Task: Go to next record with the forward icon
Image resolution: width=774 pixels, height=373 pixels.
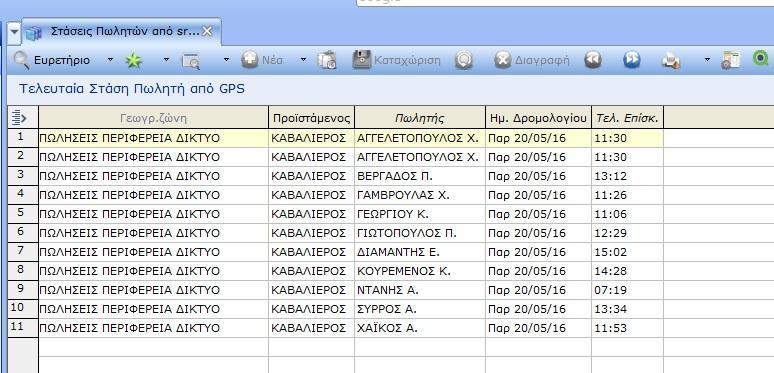Action: click(x=631, y=60)
